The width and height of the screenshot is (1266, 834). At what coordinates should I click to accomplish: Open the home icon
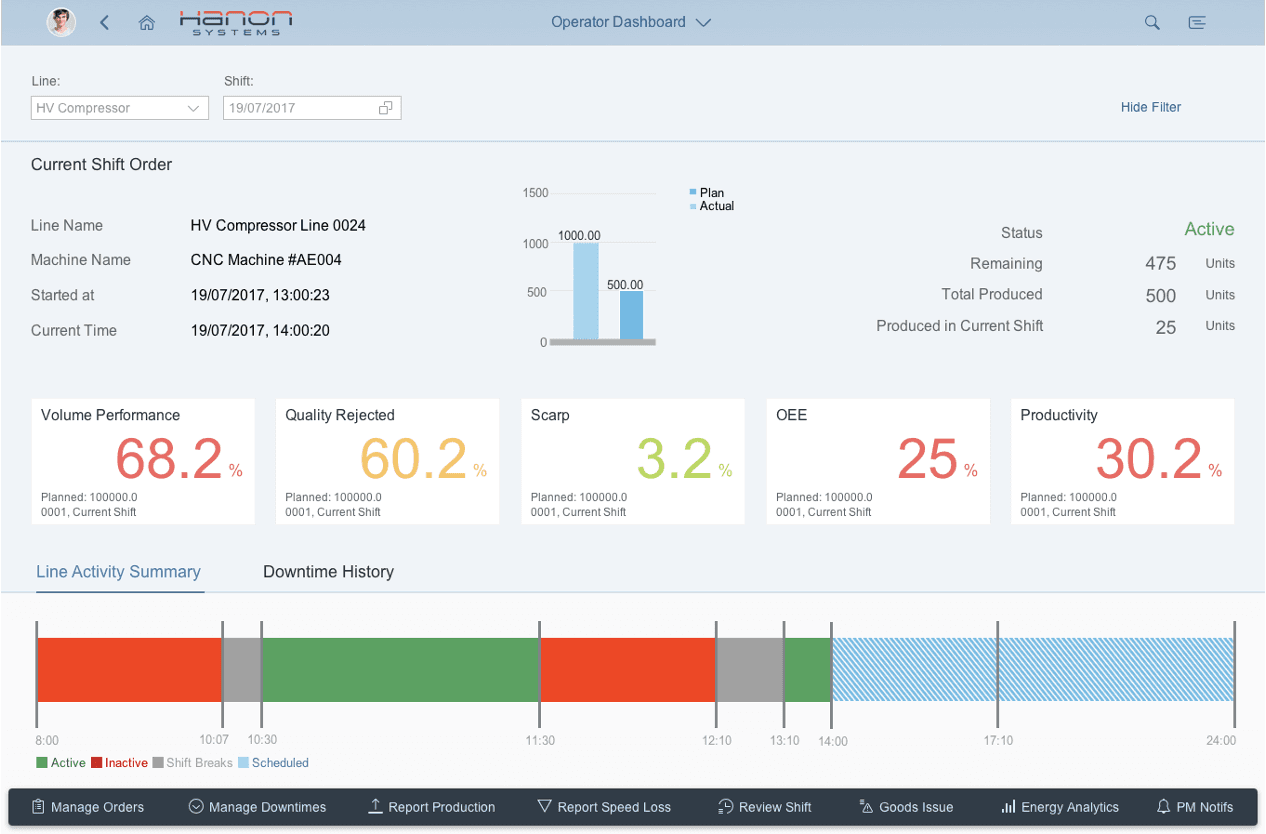[147, 22]
